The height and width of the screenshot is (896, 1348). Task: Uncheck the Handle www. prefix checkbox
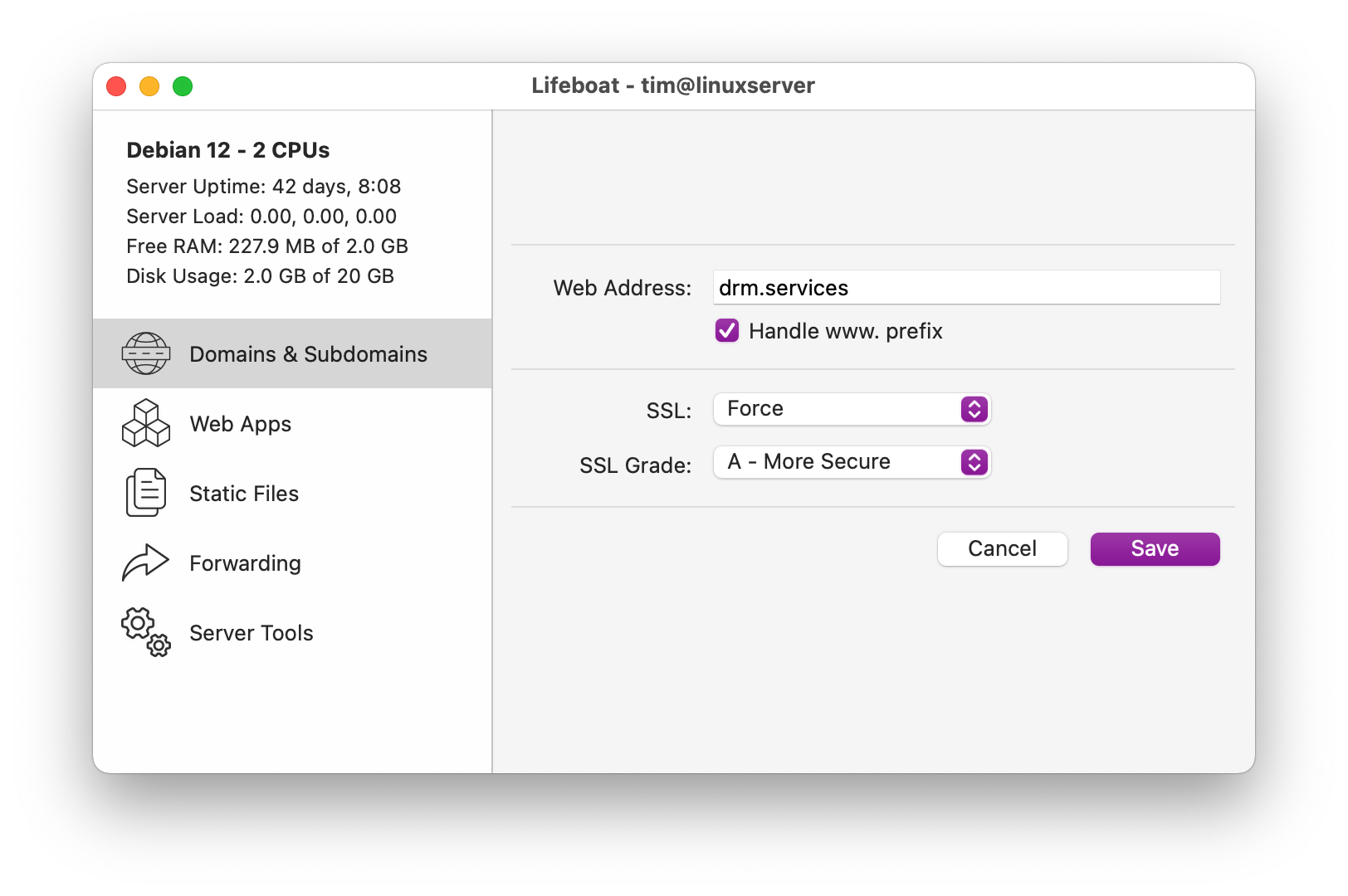(x=727, y=331)
